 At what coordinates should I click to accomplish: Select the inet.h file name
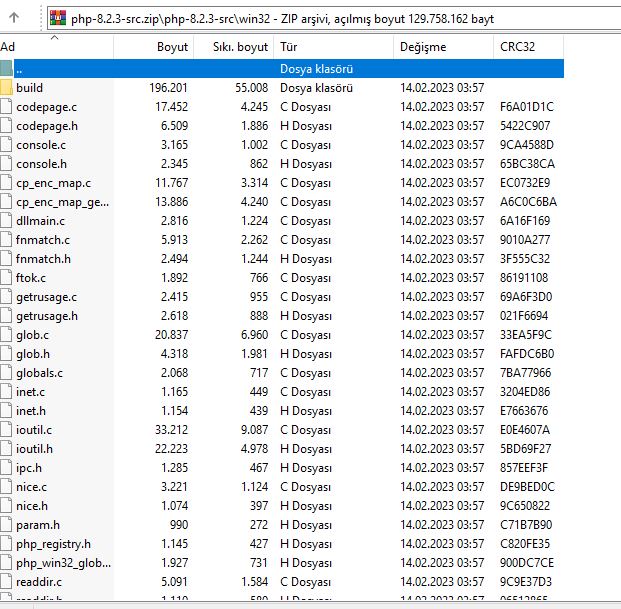click(31, 411)
